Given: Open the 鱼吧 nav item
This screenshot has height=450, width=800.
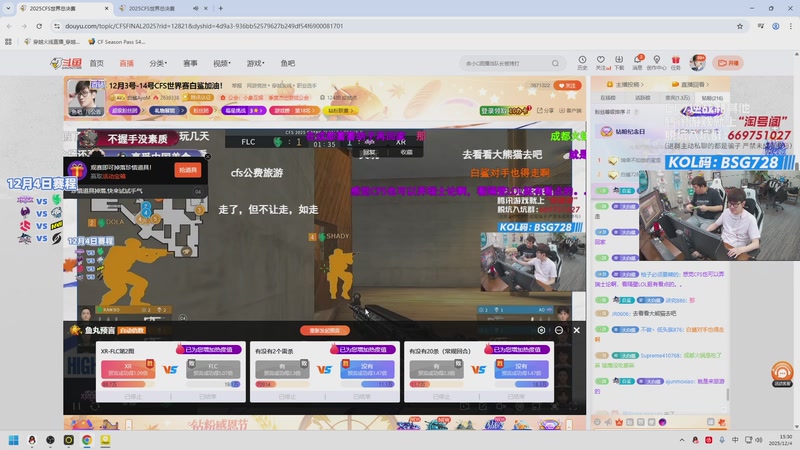Looking at the screenshot, I should pyautogui.click(x=288, y=63).
